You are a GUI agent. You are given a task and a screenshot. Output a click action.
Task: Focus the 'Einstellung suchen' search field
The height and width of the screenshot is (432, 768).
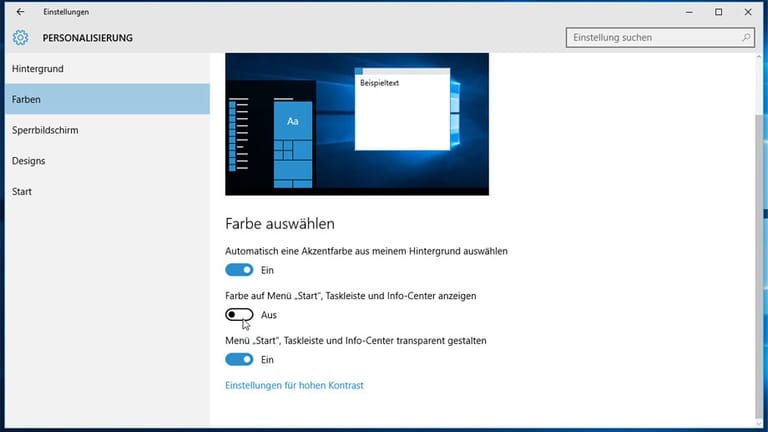[x=660, y=37]
